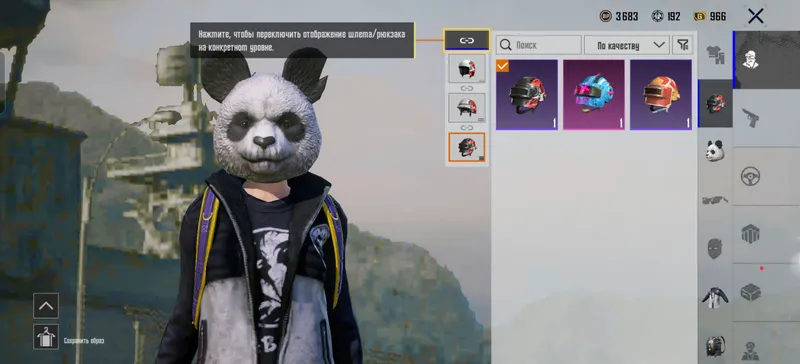800x364 pixels.
Task: Select the level 1 helmet slot thumbnail
Action: (467, 68)
